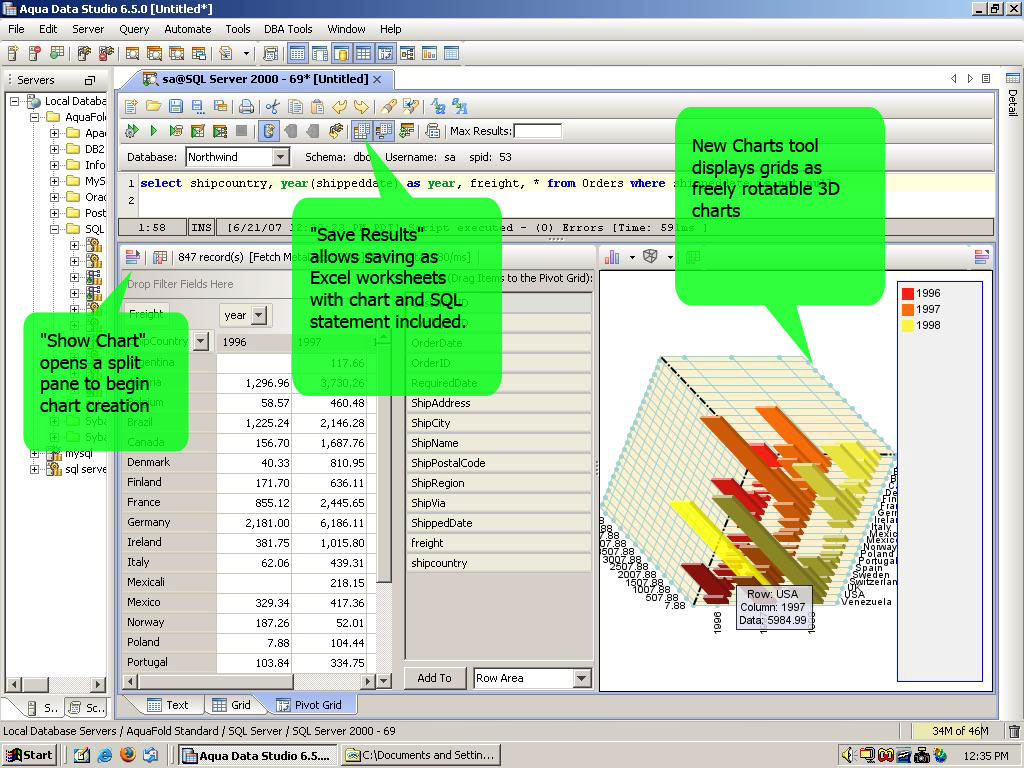Click the pivot grid icon beside 847 record(s)
Image resolution: width=1024 pixels, height=768 pixels.
click(x=160, y=257)
